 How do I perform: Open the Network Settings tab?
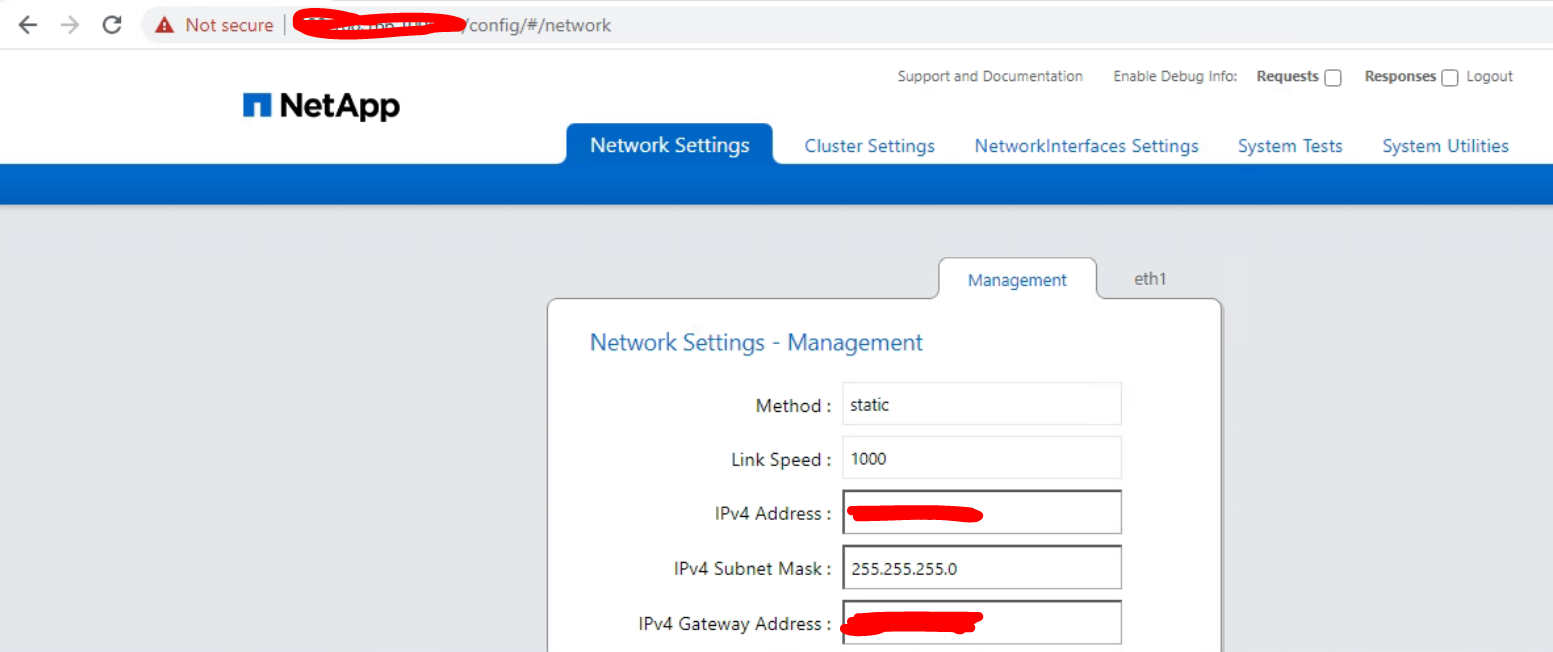[x=669, y=145]
